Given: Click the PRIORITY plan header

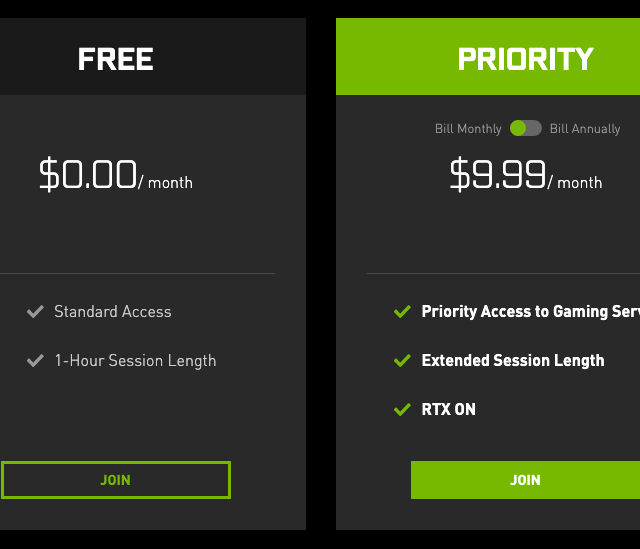Looking at the screenshot, I should tap(525, 59).
